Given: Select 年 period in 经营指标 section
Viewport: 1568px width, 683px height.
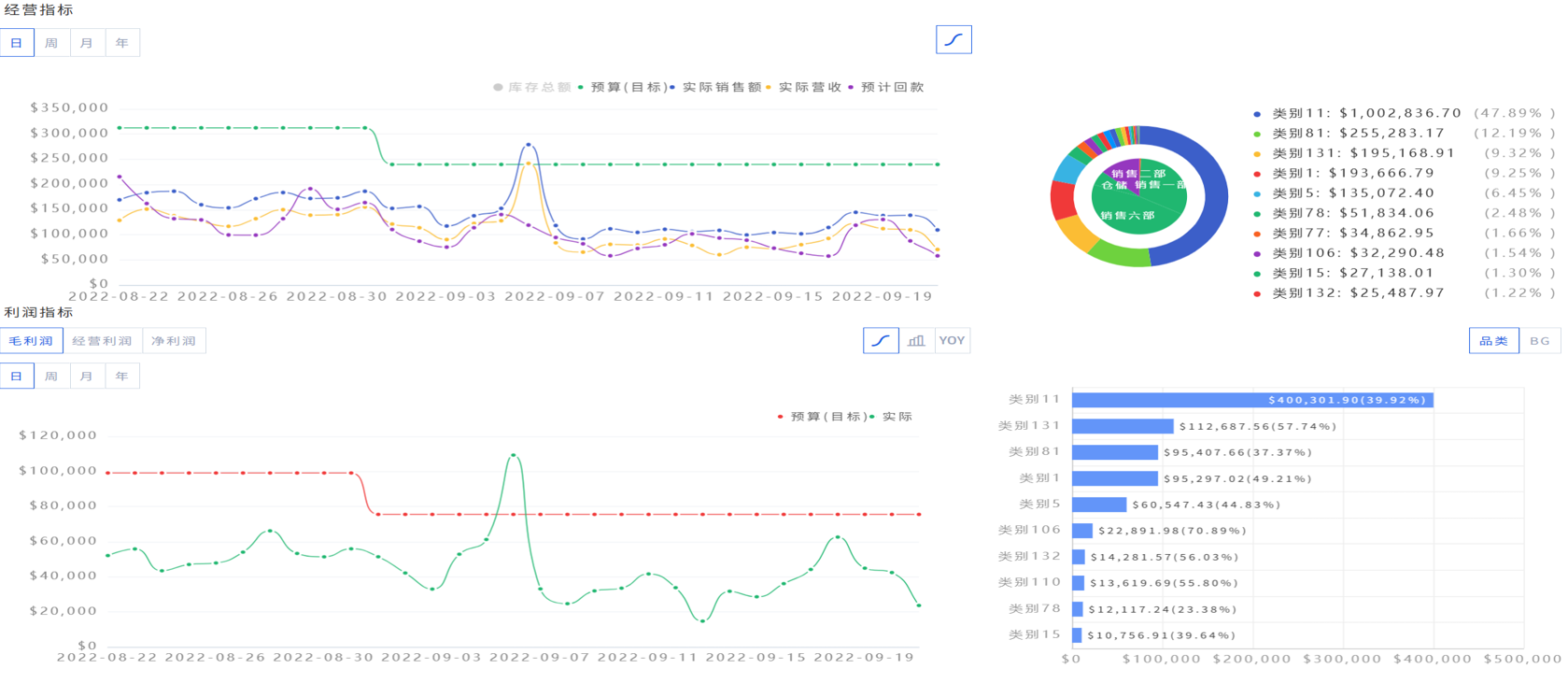Looking at the screenshot, I should click(121, 43).
